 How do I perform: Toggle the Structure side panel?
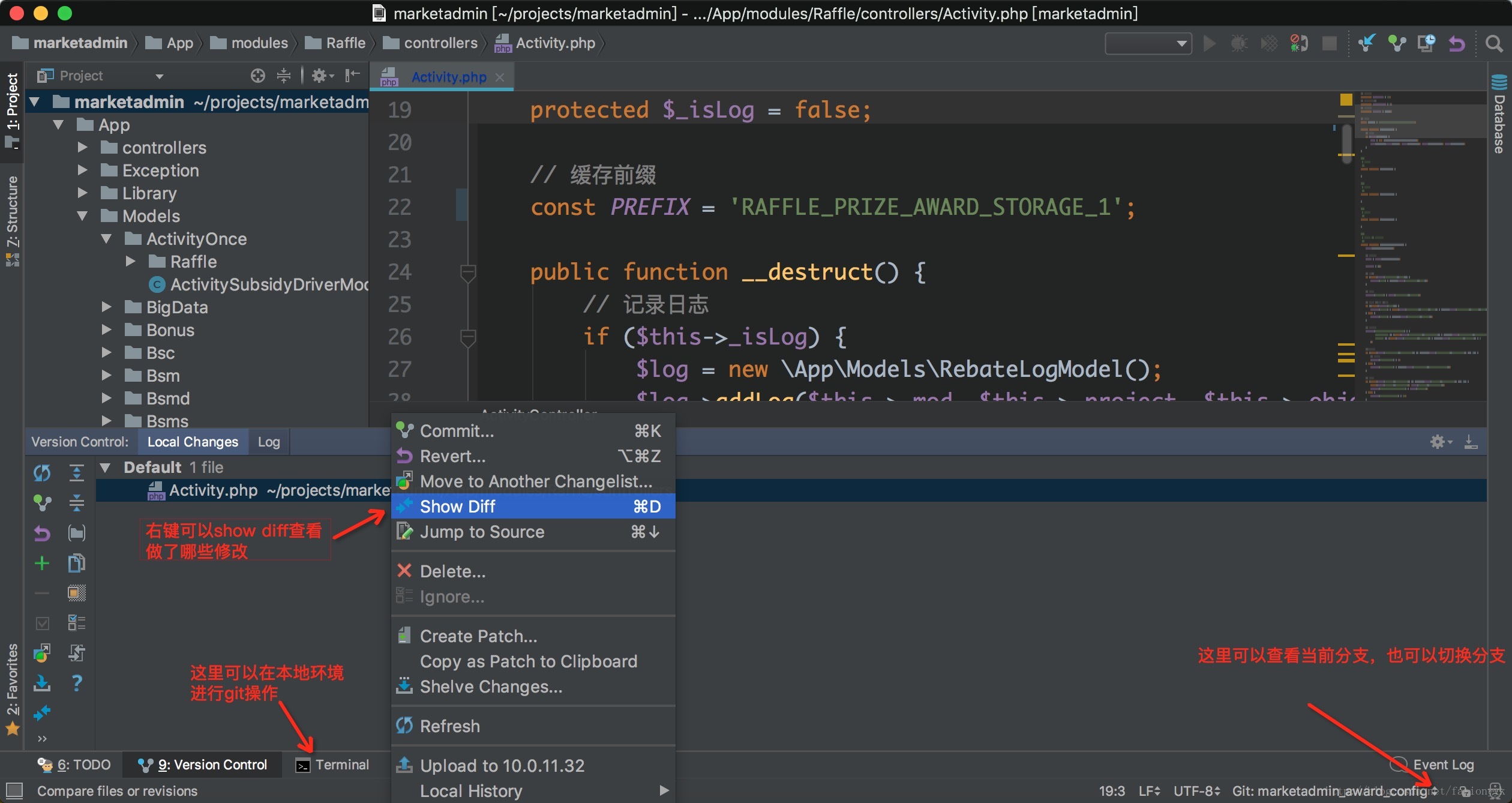(12, 219)
